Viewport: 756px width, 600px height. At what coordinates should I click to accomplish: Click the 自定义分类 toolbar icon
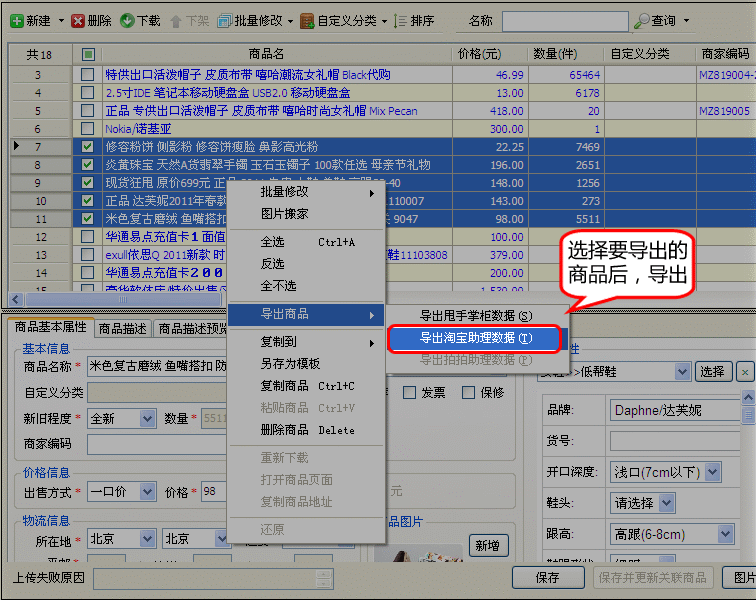pyautogui.click(x=307, y=21)
